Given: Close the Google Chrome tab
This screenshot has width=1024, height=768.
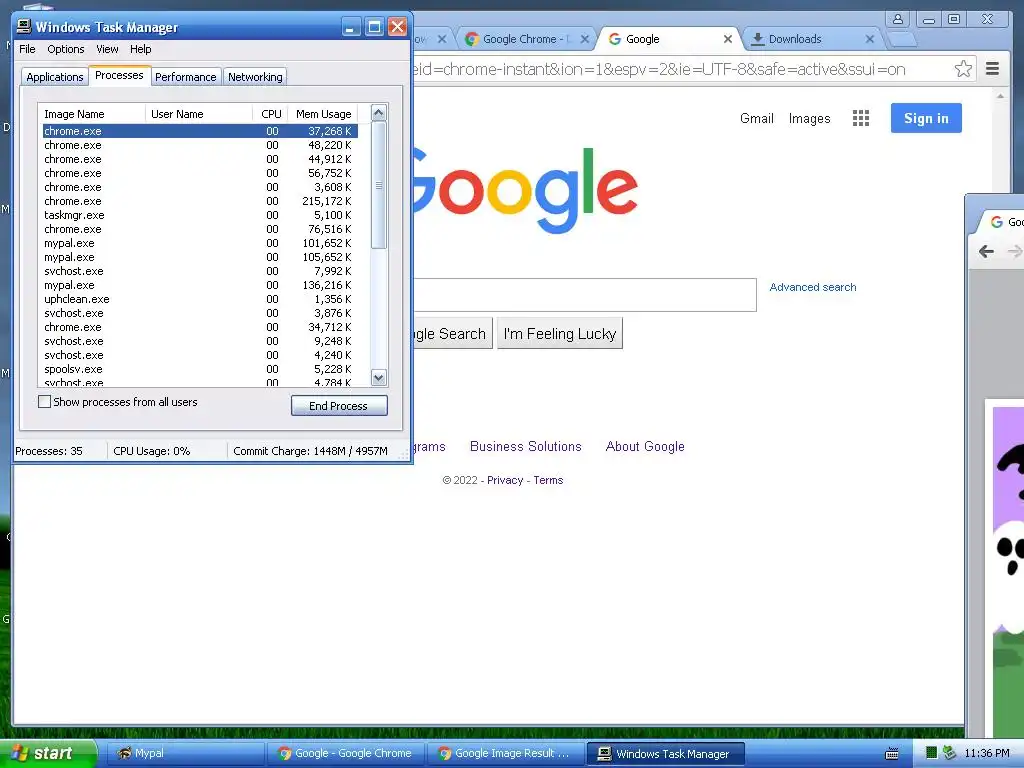Looking at the screenshot, I should pyautogui.click(x=584, y=39).
